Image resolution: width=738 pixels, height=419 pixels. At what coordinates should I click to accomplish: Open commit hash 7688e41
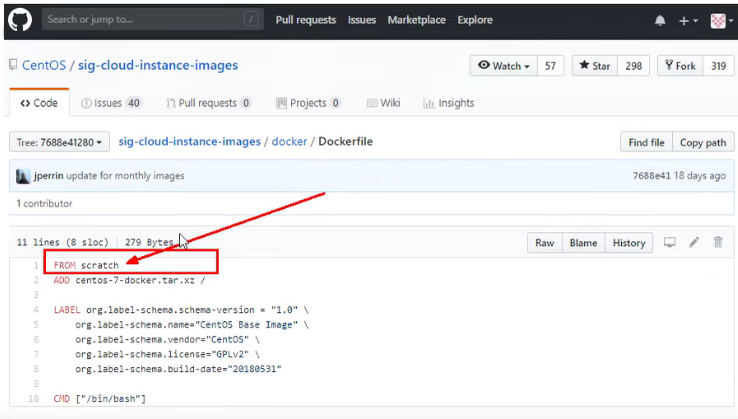[651, 176]
